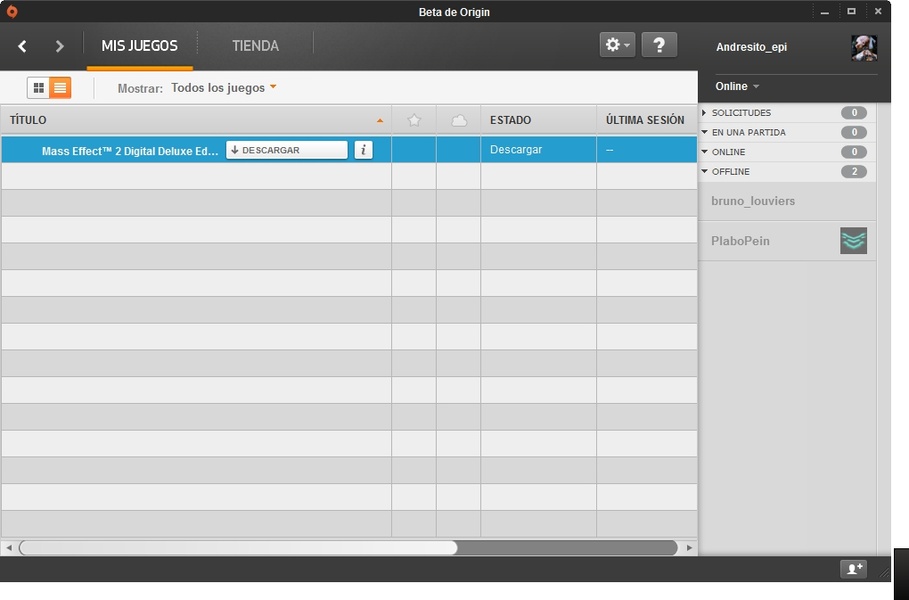Select friend bruno_louviers
909x600 pixels.
[x=753, y=201]
